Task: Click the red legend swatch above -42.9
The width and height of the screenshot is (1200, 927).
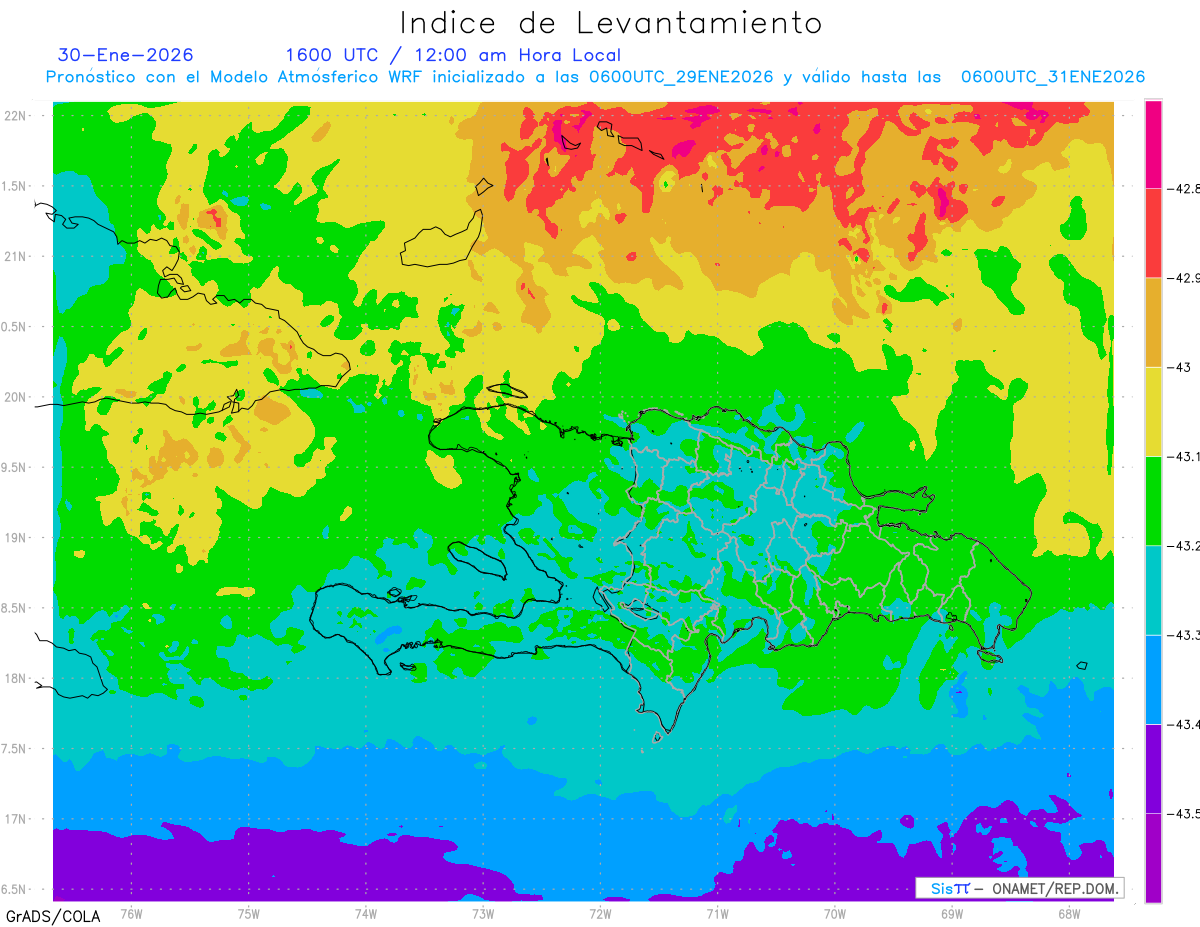Action: [1153, 233]
